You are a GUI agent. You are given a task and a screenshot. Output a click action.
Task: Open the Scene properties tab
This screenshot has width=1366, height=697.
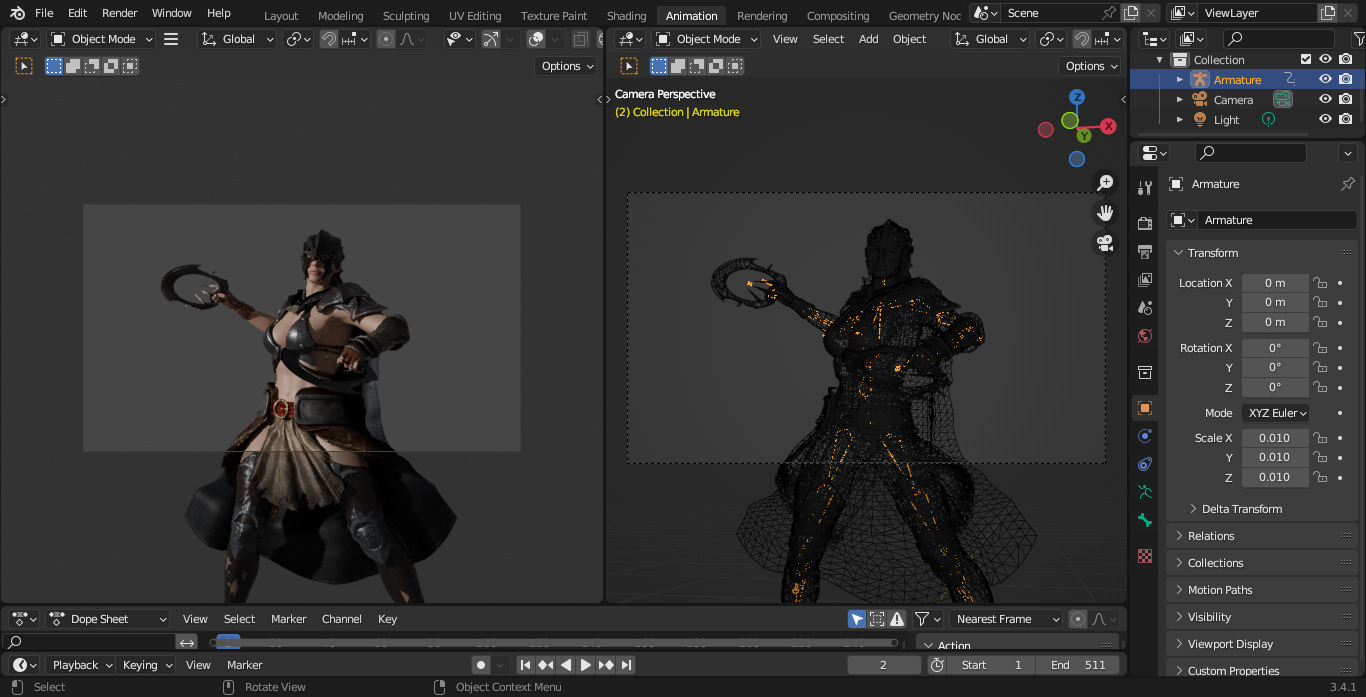coord(1145,308)
